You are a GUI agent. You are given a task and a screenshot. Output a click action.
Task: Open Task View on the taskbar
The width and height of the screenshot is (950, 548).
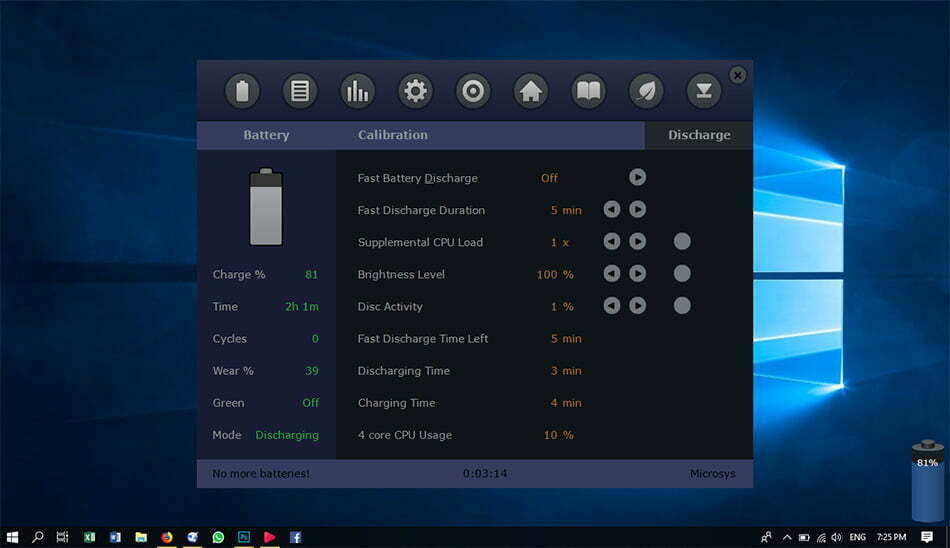tap(62, 537)
